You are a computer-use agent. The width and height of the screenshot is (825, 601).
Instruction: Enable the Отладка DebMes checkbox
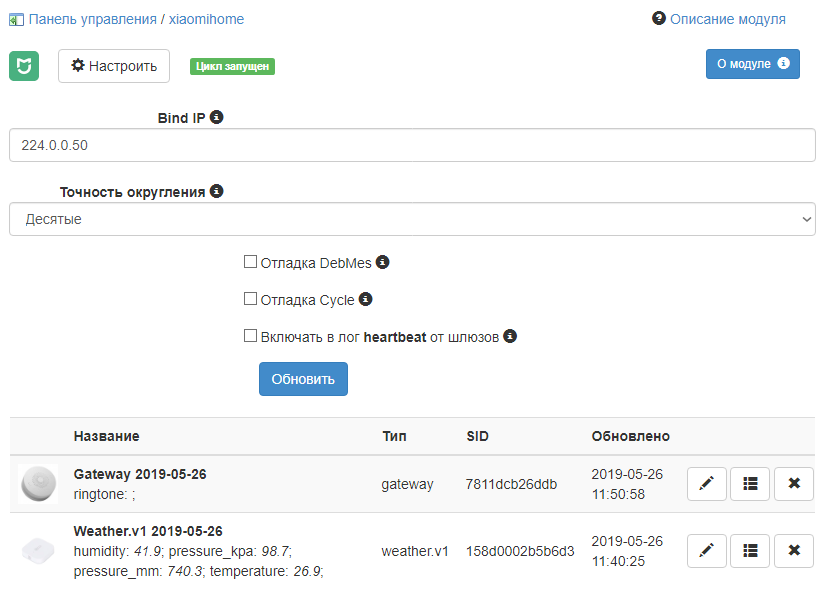click(251, 262)
